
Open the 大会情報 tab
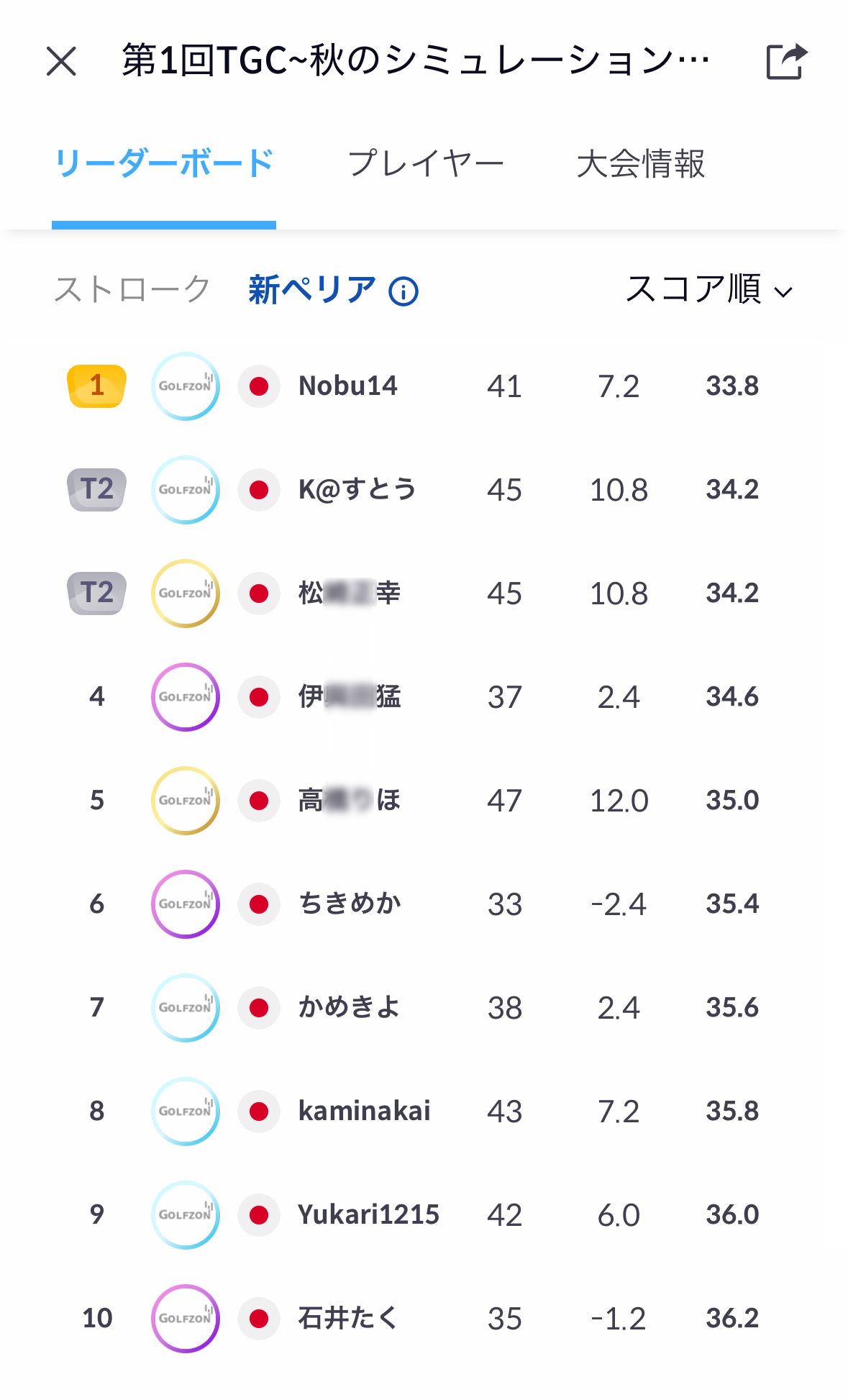pos(641,164)
